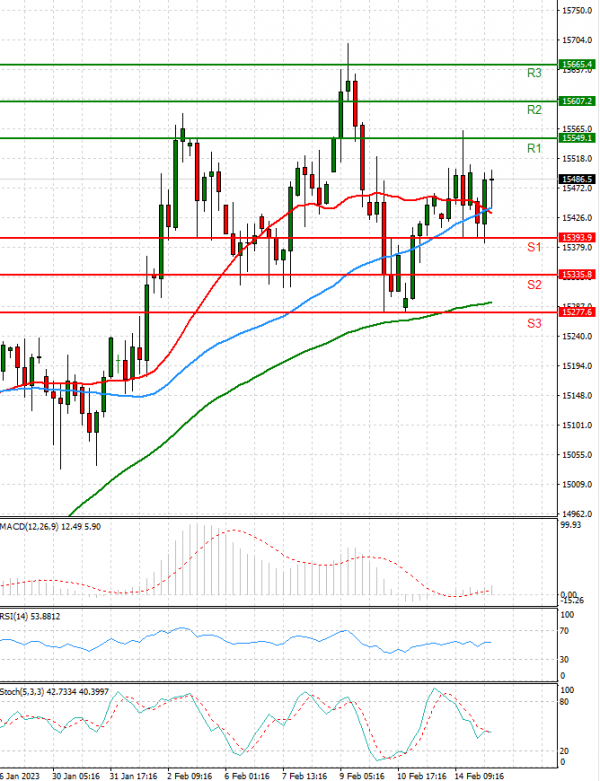Click the R3 resistance label

tap(534, 73)
